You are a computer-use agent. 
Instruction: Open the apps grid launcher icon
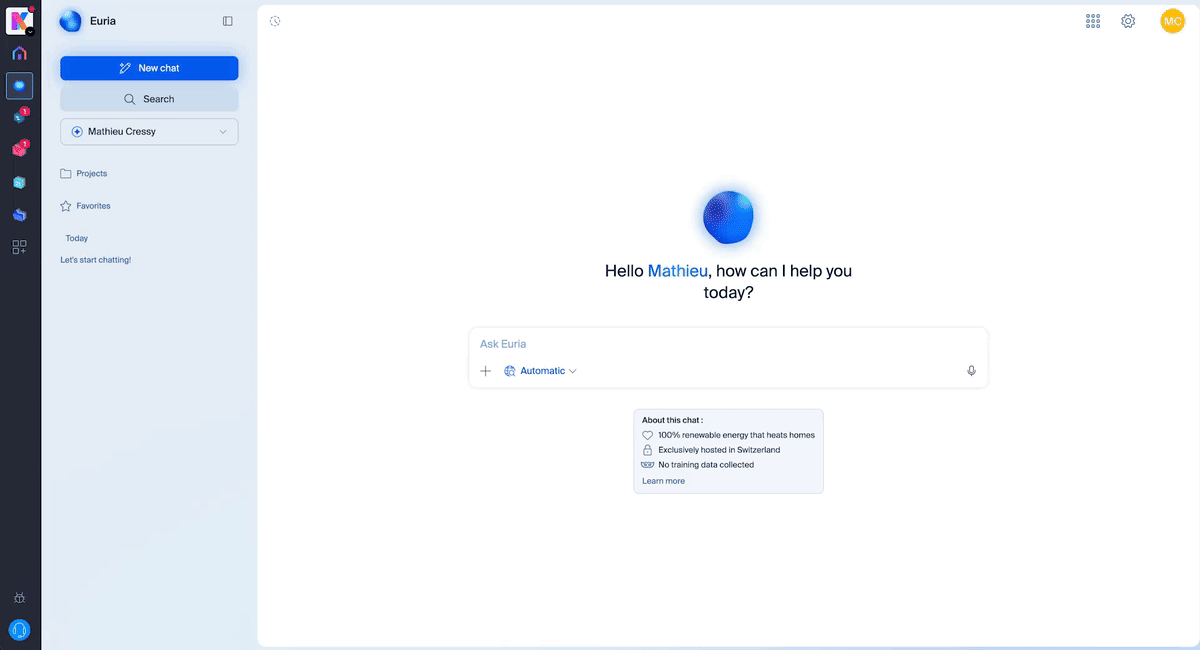pyautogui.click(x=1093, y=21)
